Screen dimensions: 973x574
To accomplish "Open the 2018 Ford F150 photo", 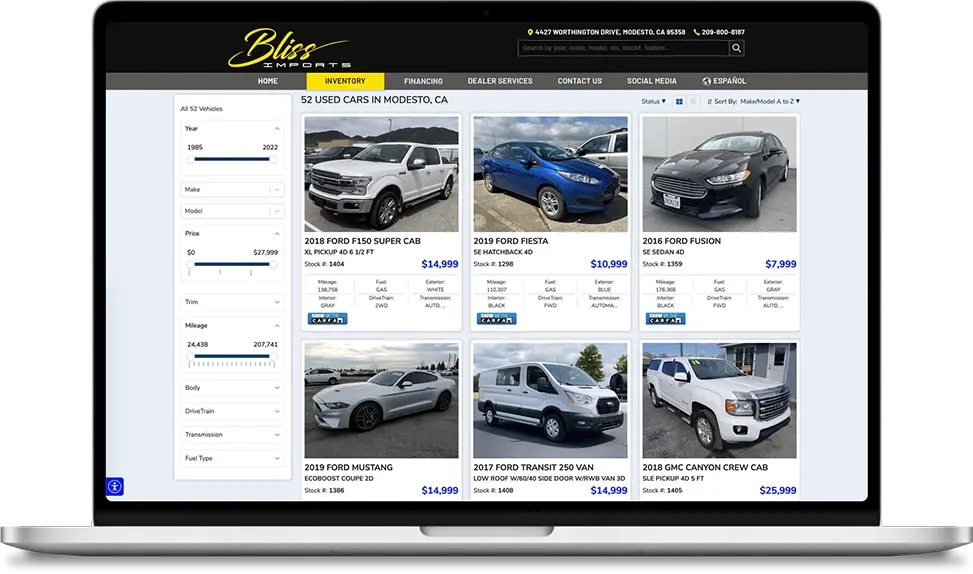I will pyautogui.click(x=381, y=174).
